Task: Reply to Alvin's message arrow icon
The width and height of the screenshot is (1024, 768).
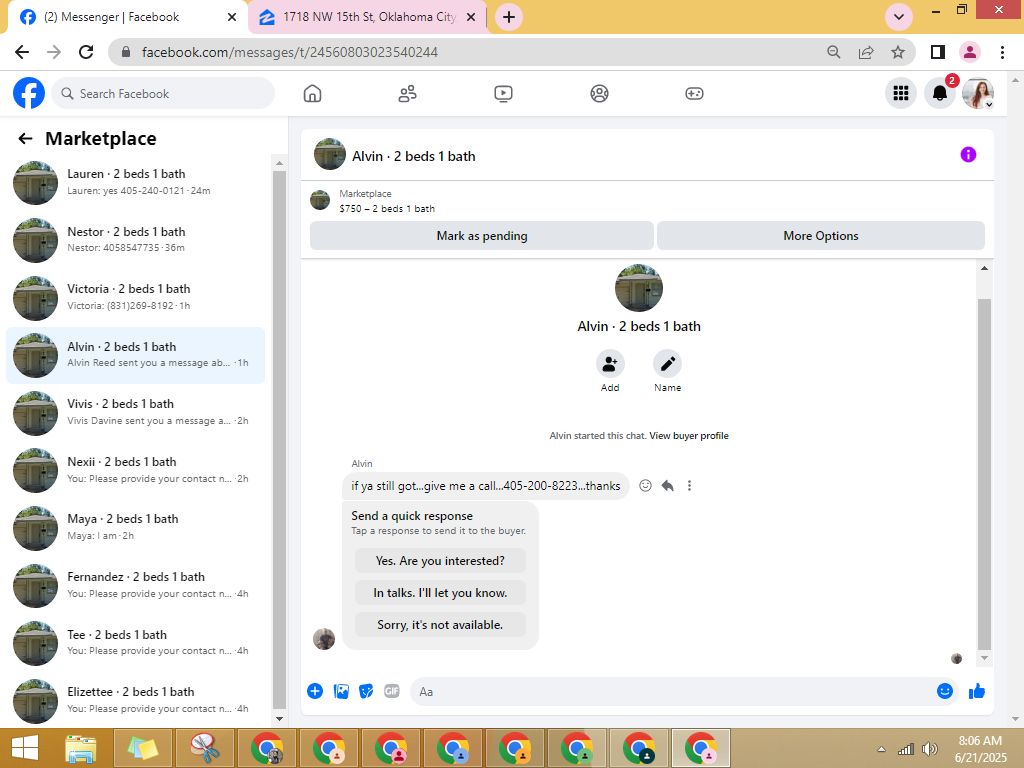Action: 667,485
